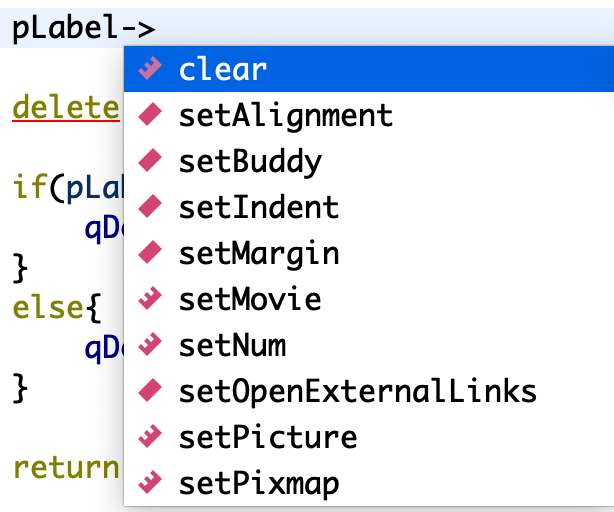This screenshot has width=614, height=512.
Task: Click the diamond icon beside setOpenExternalLinks
Action: tap(150, 390)
